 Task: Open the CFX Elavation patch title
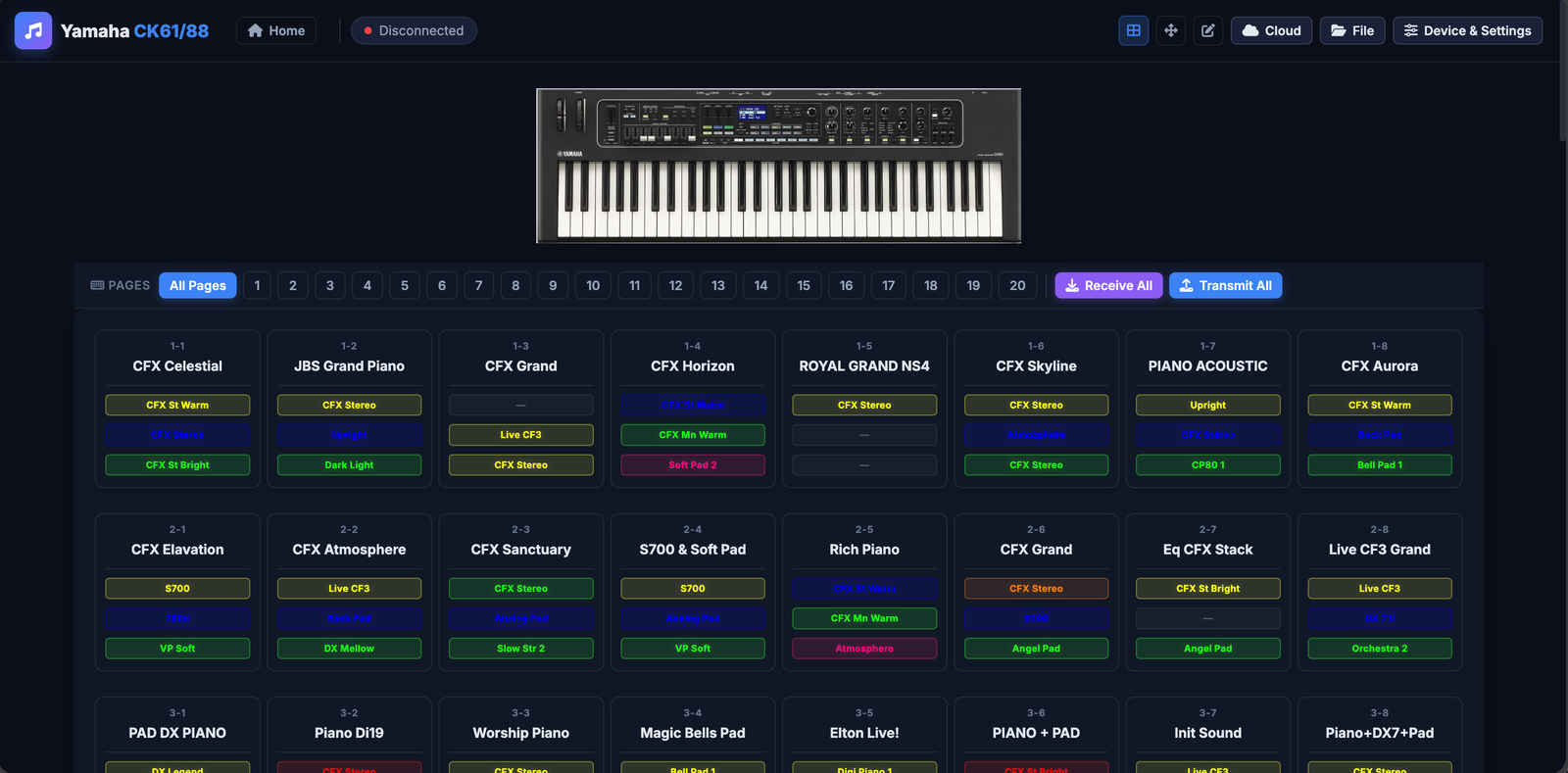pyautogui.click(x=177, y=550)
